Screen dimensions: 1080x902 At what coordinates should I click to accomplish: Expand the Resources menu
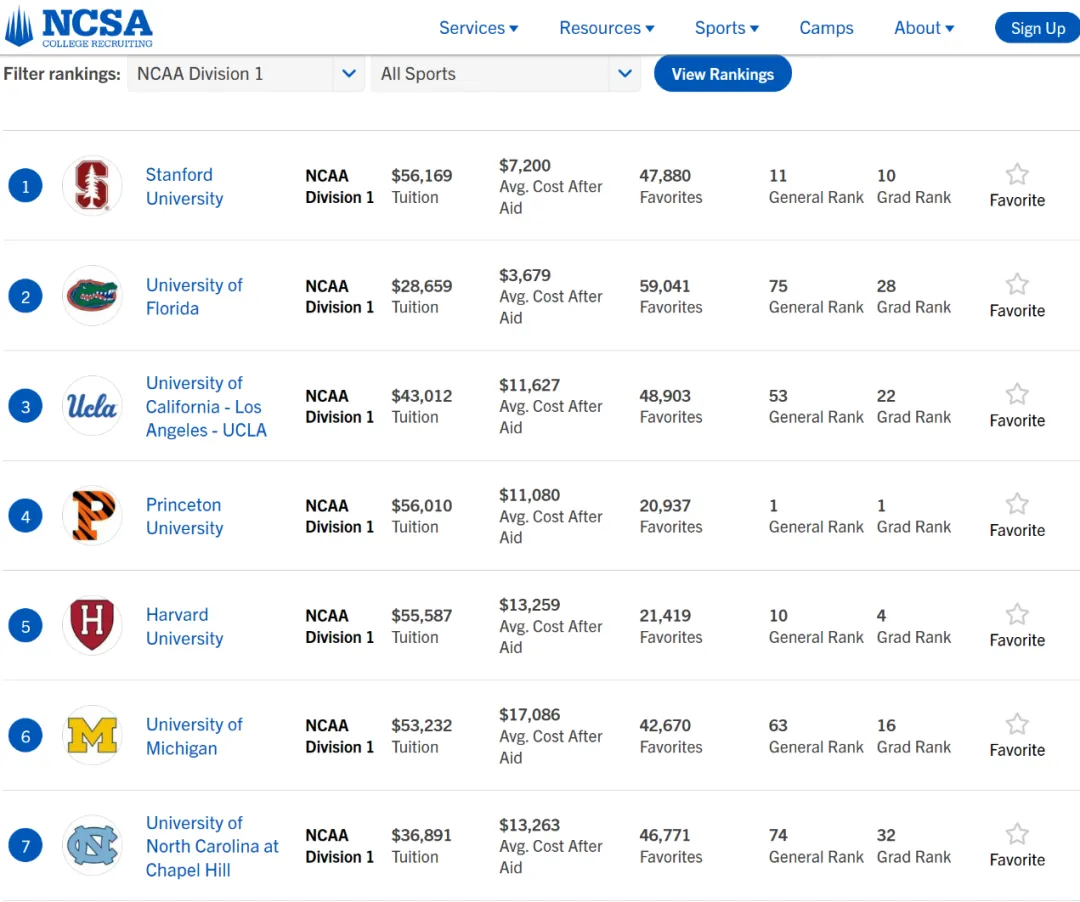[606, 28]
